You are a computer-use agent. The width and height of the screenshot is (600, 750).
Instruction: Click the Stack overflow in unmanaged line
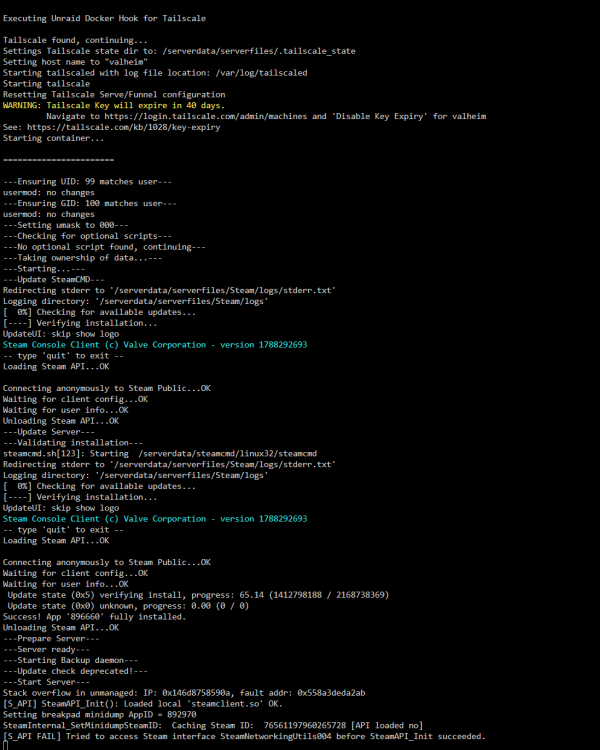click(x=184, y=693)
